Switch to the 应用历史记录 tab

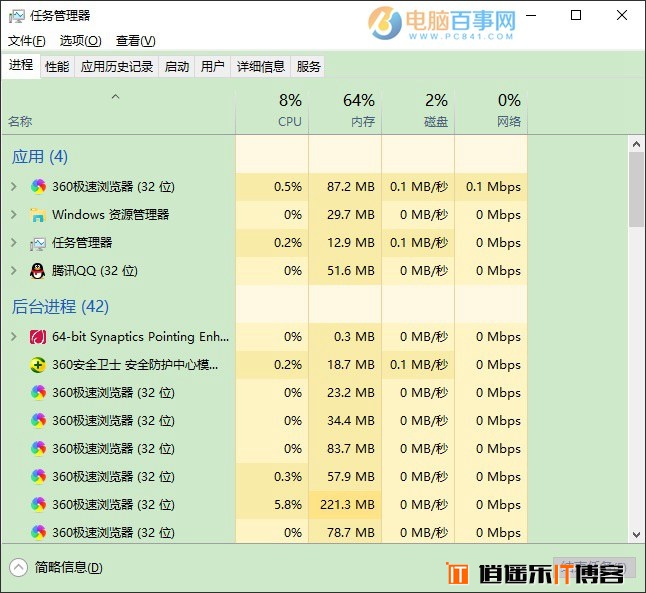[117, 66]
